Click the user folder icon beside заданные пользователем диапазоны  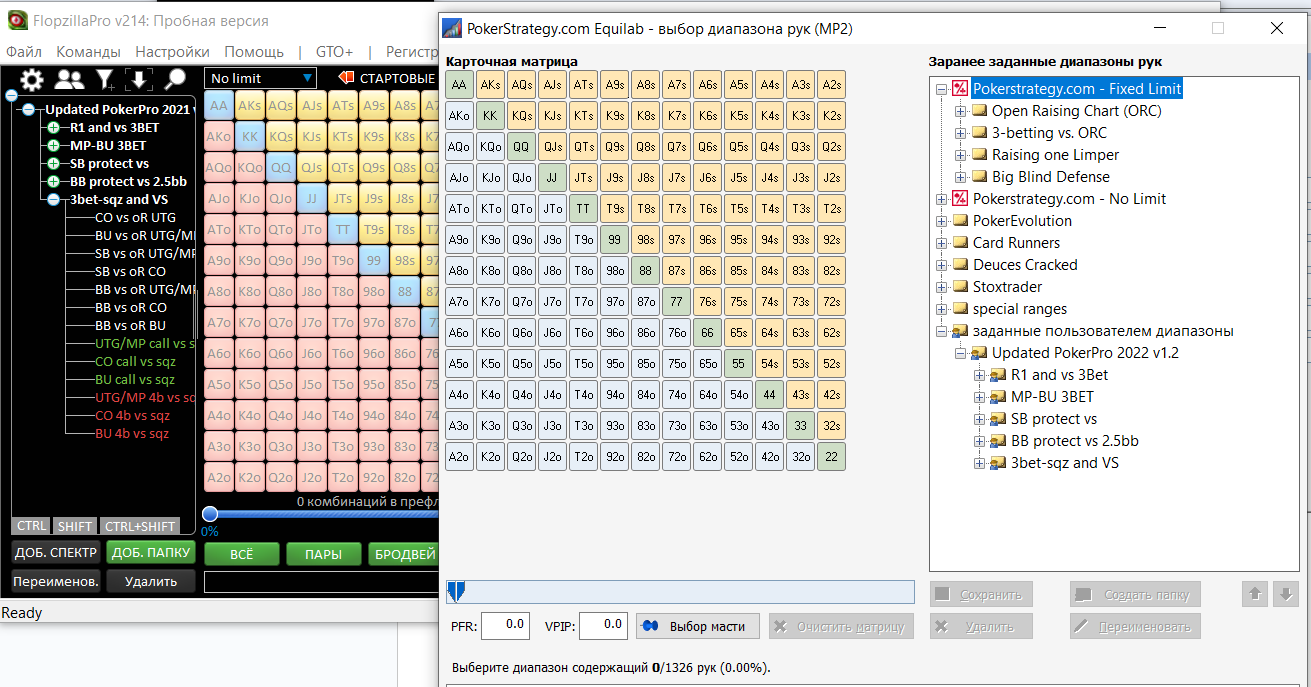point(960,331)
